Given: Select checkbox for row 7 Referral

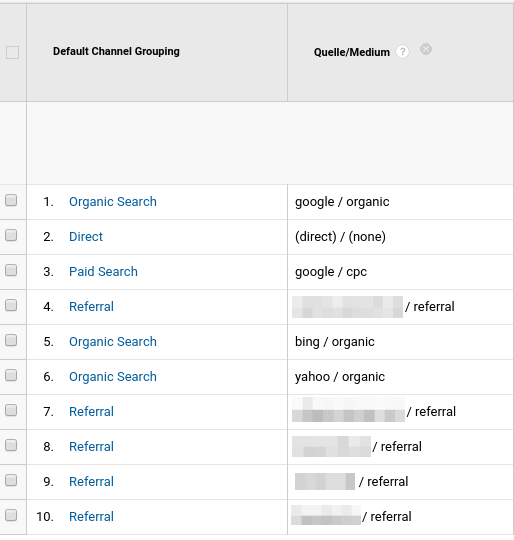Looking at the screenshot, I should click(11, 410).
